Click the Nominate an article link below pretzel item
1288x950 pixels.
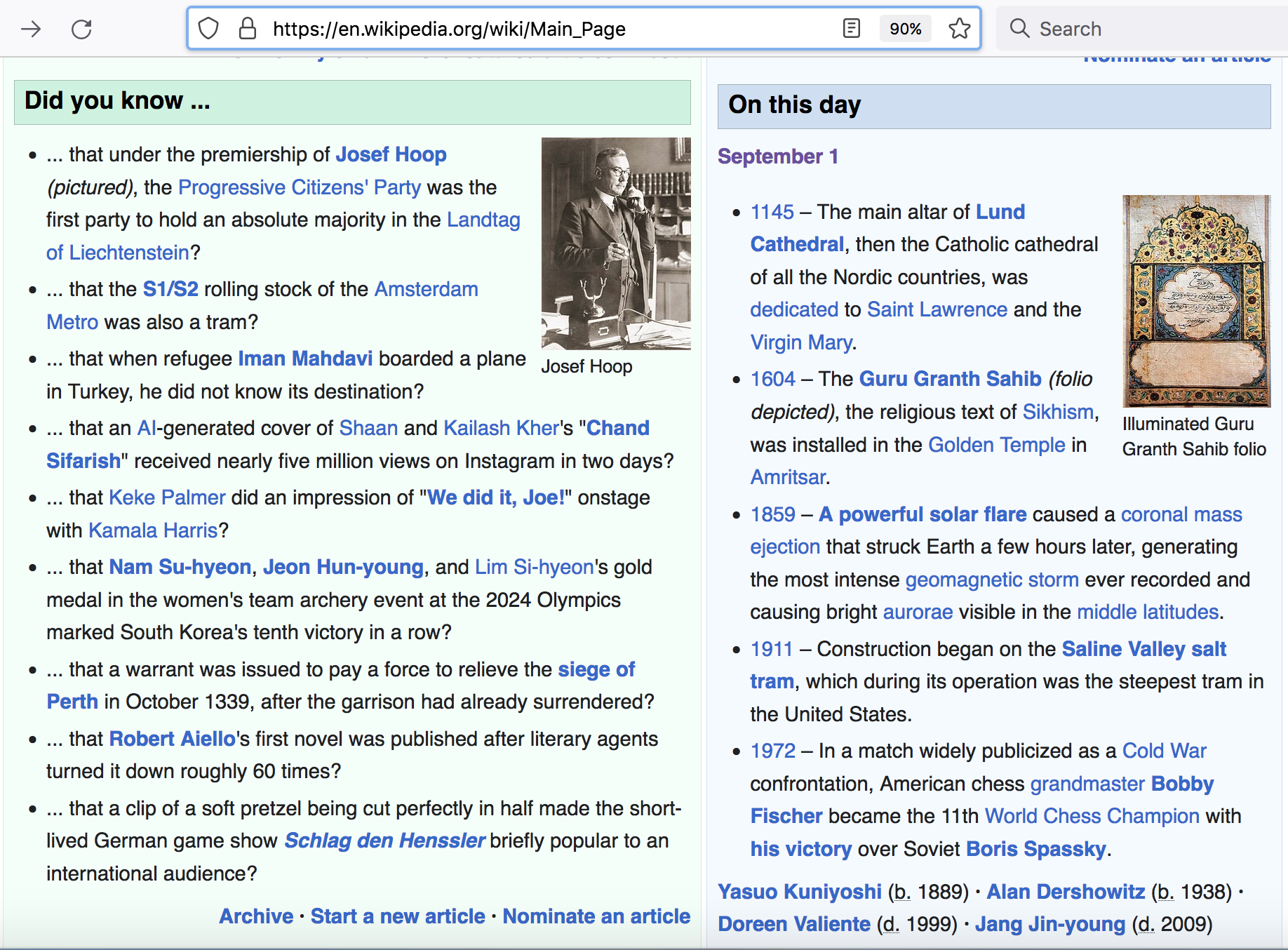596,916
